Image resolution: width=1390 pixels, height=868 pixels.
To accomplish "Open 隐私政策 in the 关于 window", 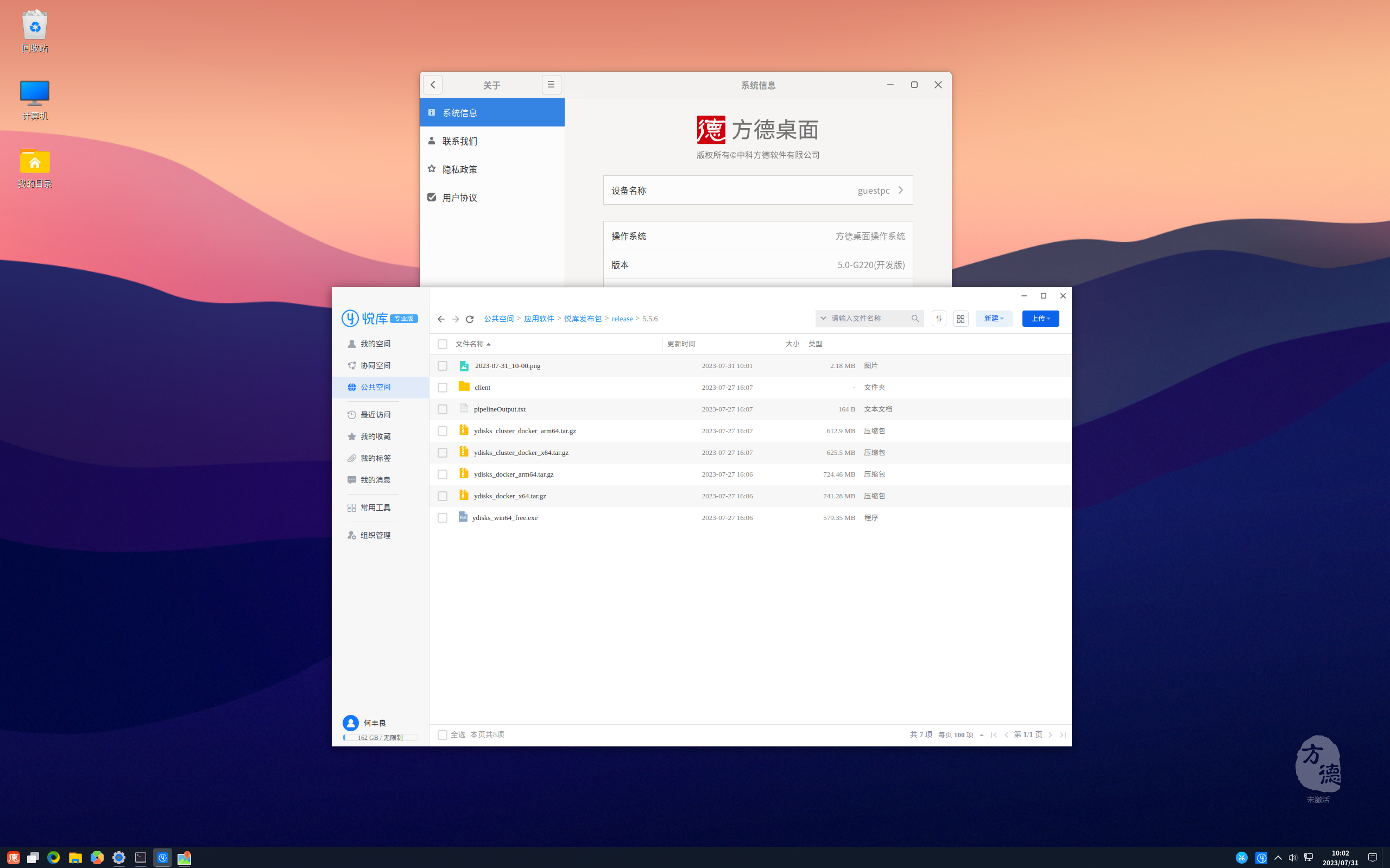I will point(492,169).
